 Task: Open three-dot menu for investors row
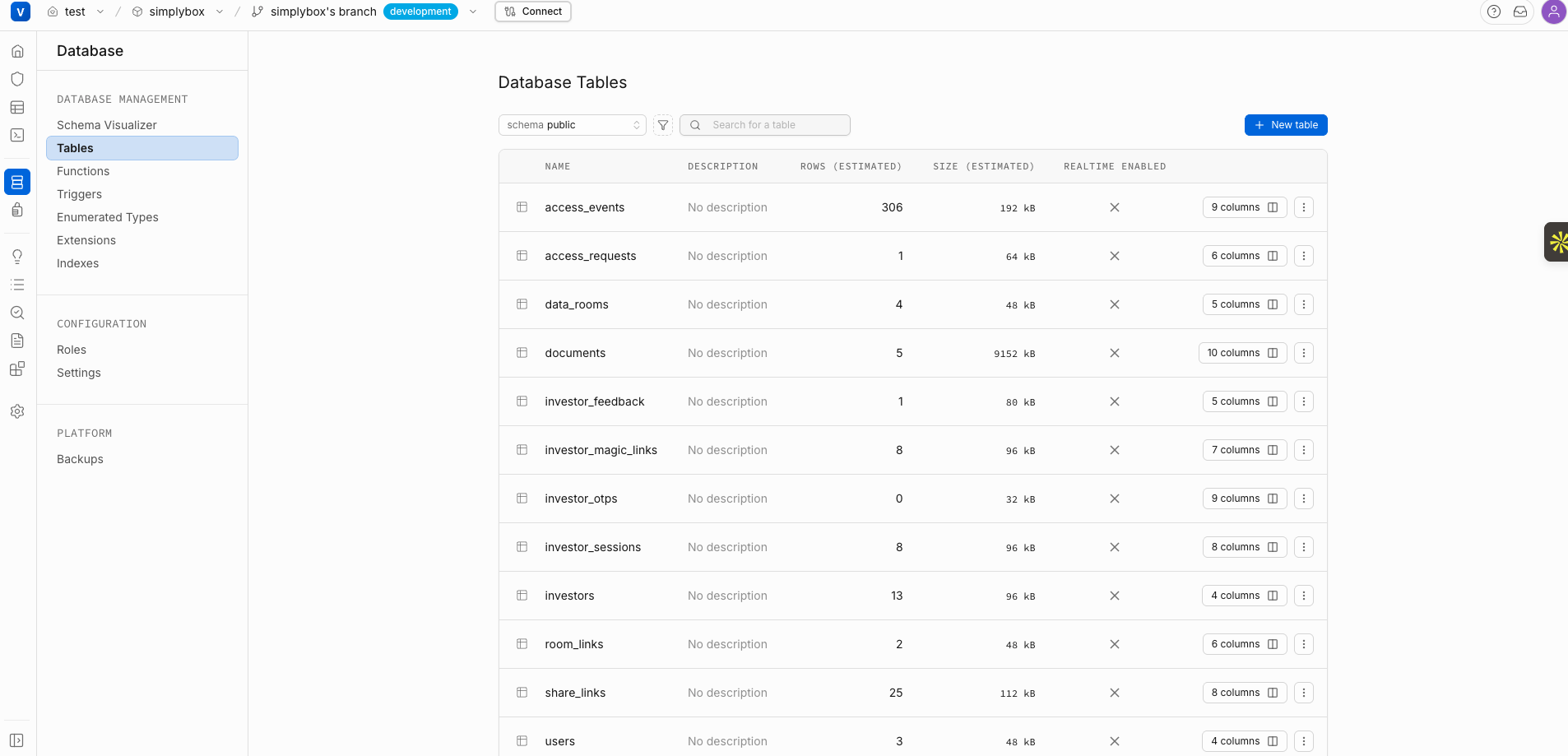coord(1304,596)
